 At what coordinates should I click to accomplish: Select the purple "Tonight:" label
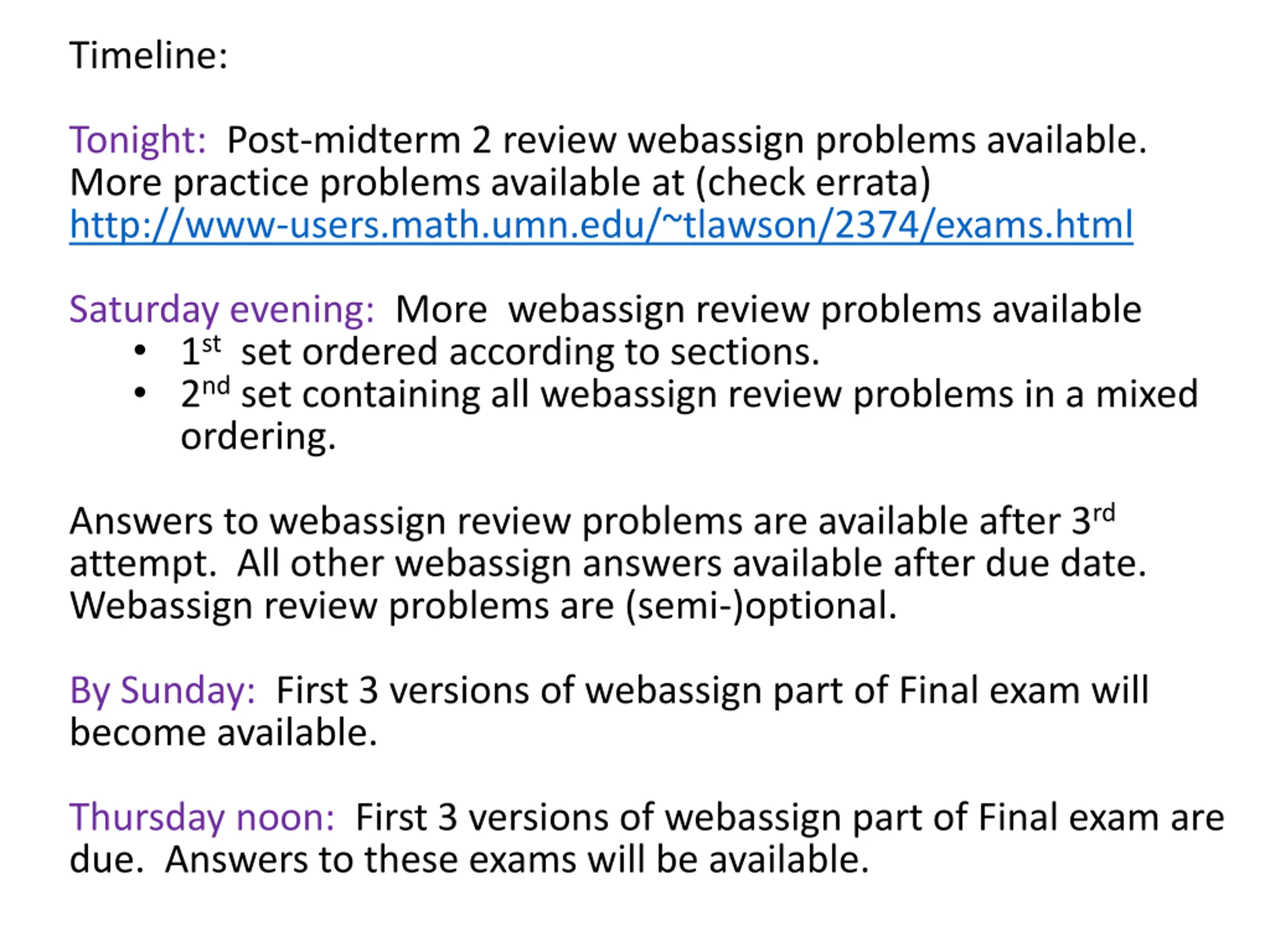point(138,141)
